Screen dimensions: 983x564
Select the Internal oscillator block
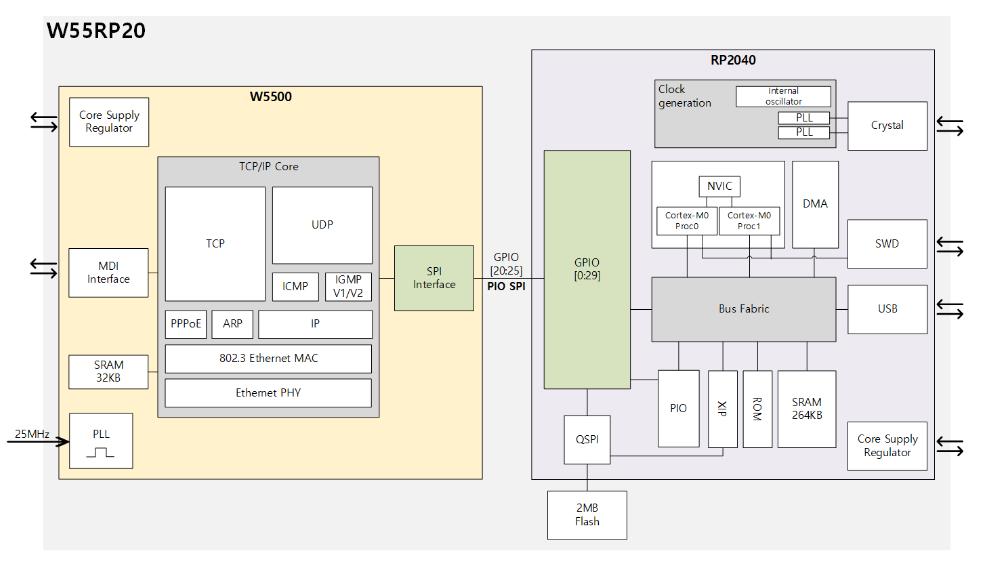click(x=783, y=97)
